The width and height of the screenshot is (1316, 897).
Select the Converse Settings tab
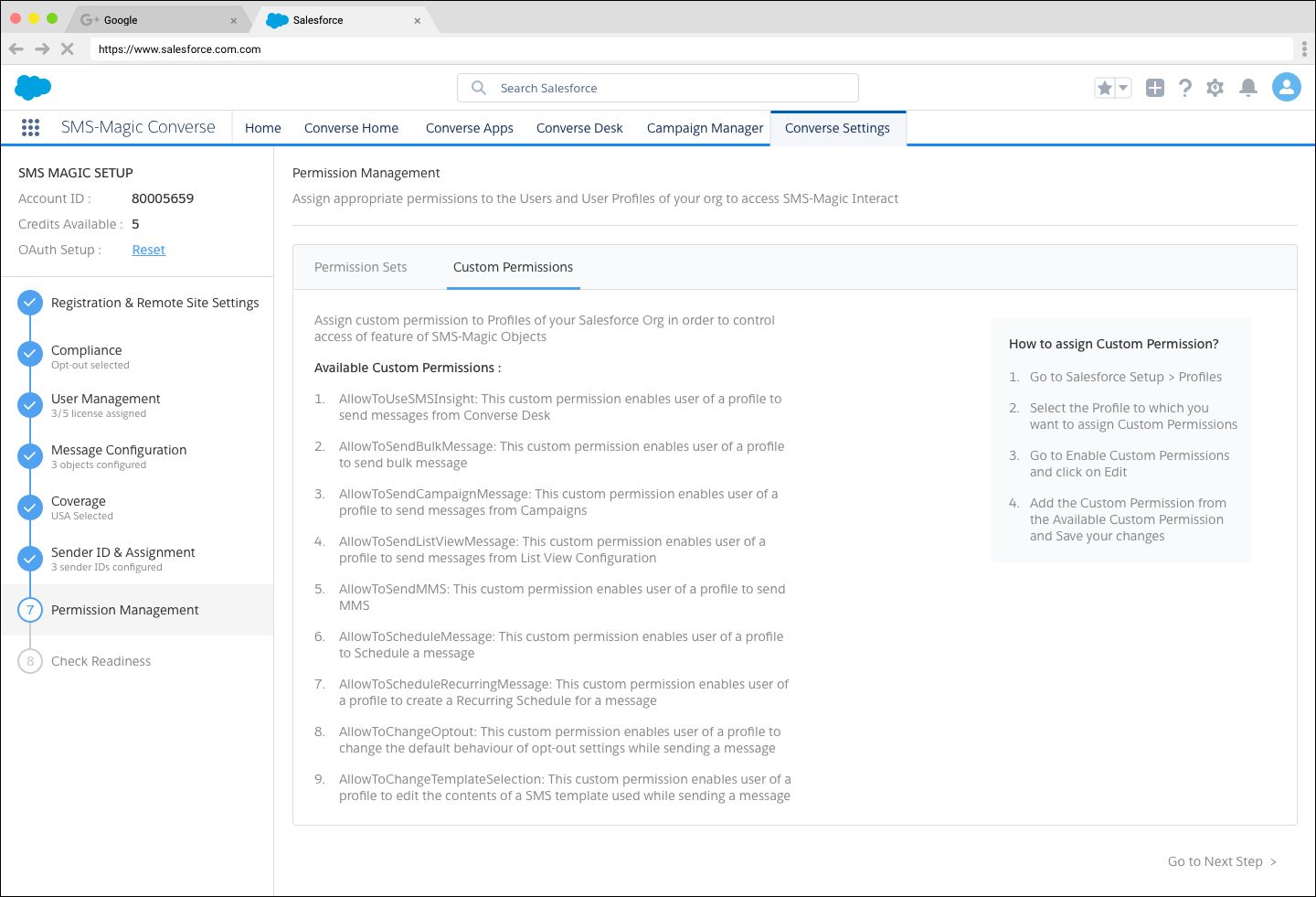[x=837, y=128]
